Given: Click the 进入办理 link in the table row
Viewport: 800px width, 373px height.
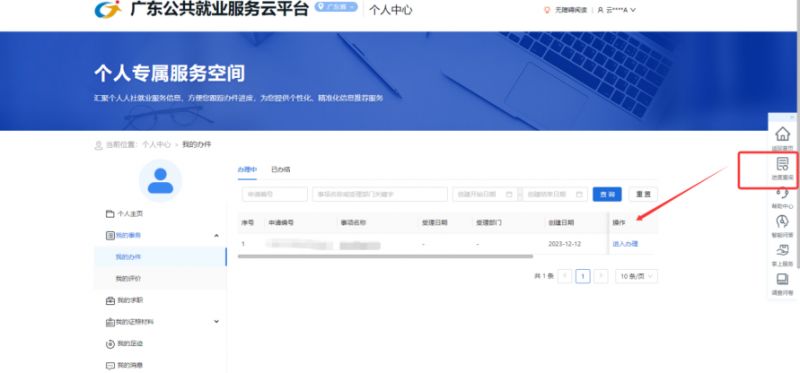Looking at the screenshot, I should click(625, 244).
